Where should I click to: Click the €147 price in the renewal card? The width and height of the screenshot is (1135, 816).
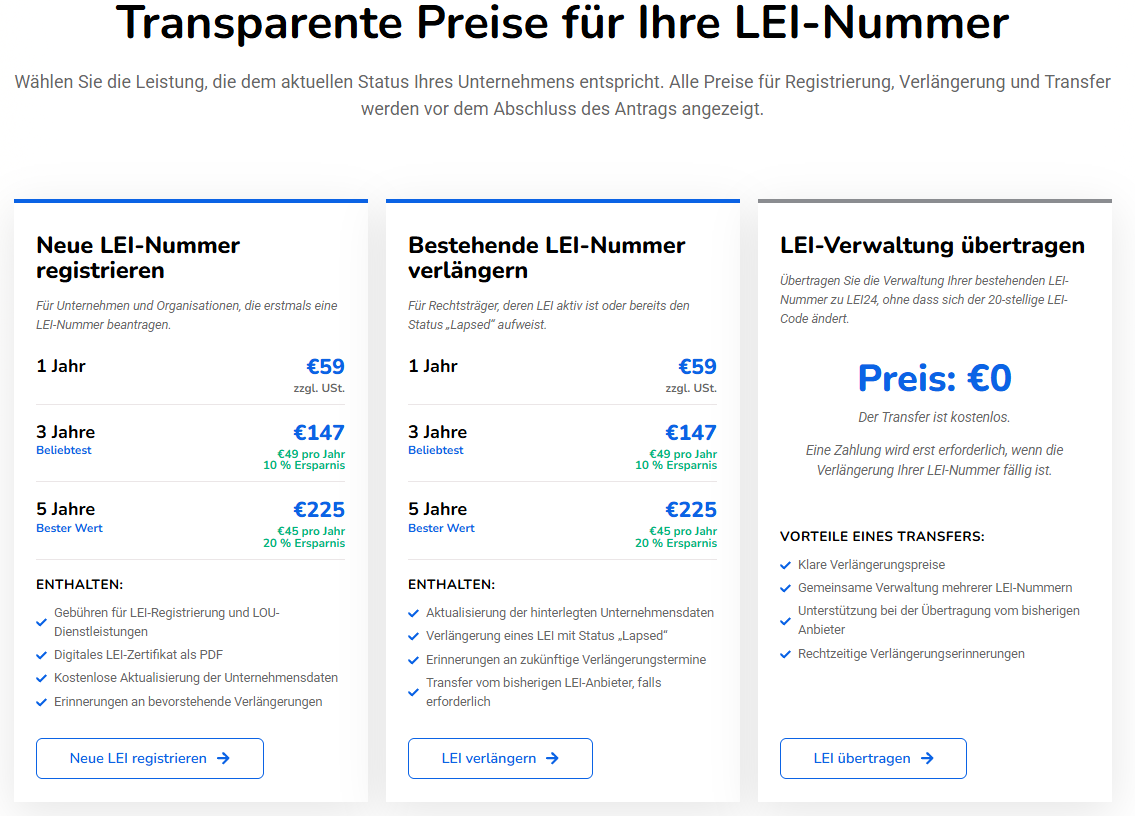pyautogui.click(x=691, y=432)
